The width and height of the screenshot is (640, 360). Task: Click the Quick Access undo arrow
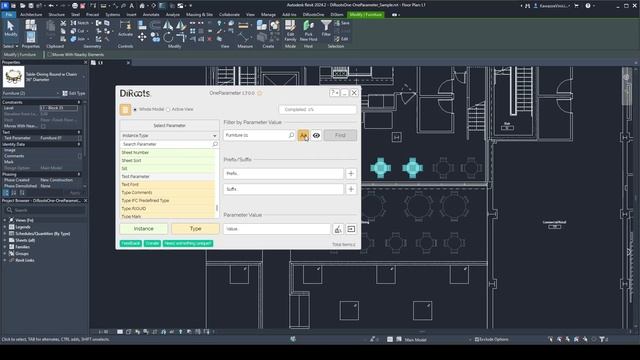click(51, 6)
